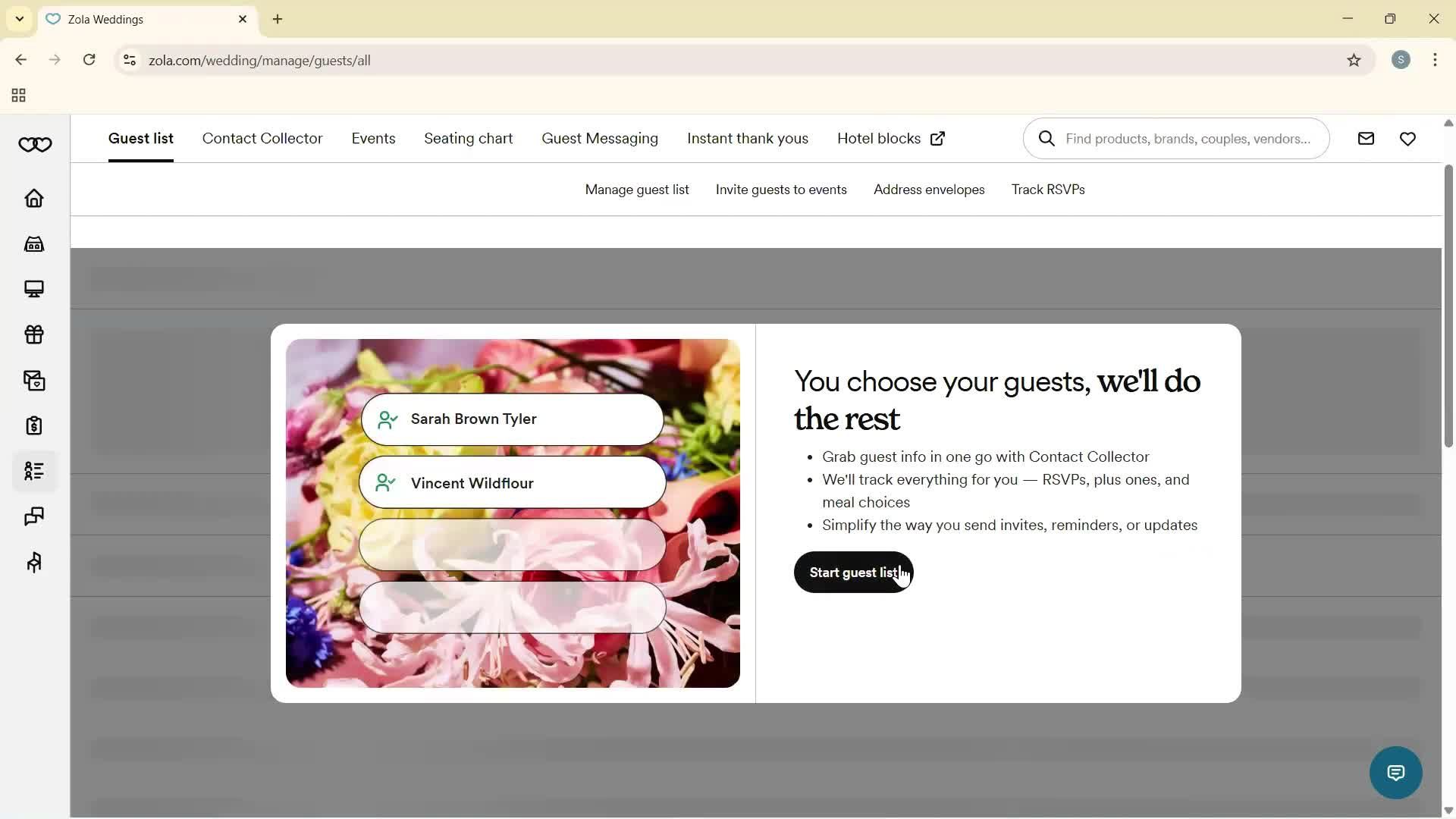
Task: Open the Home icon in the sidebar
Action: (34, 199)
